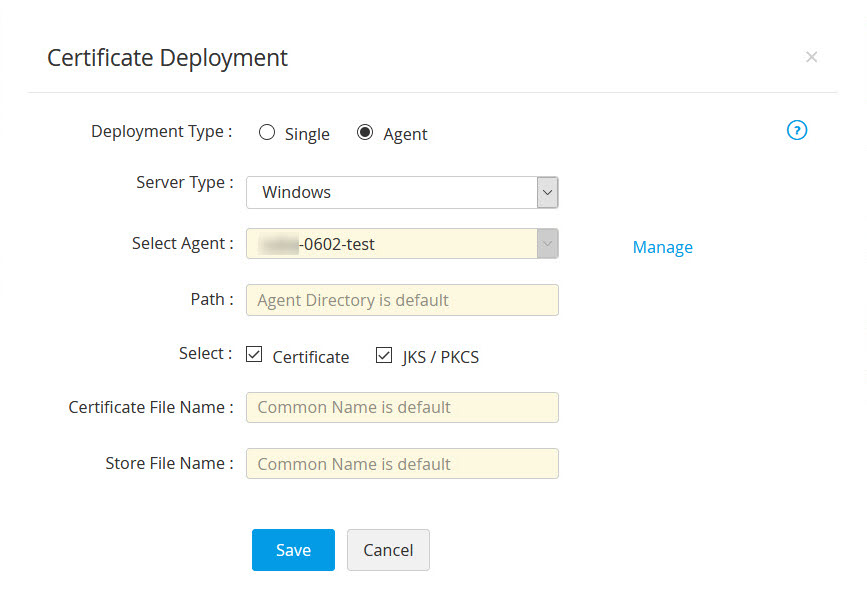Open the Select Agent dropdown arrow
Viewport: 867px width, 616px height.
[x=547, y=243]
